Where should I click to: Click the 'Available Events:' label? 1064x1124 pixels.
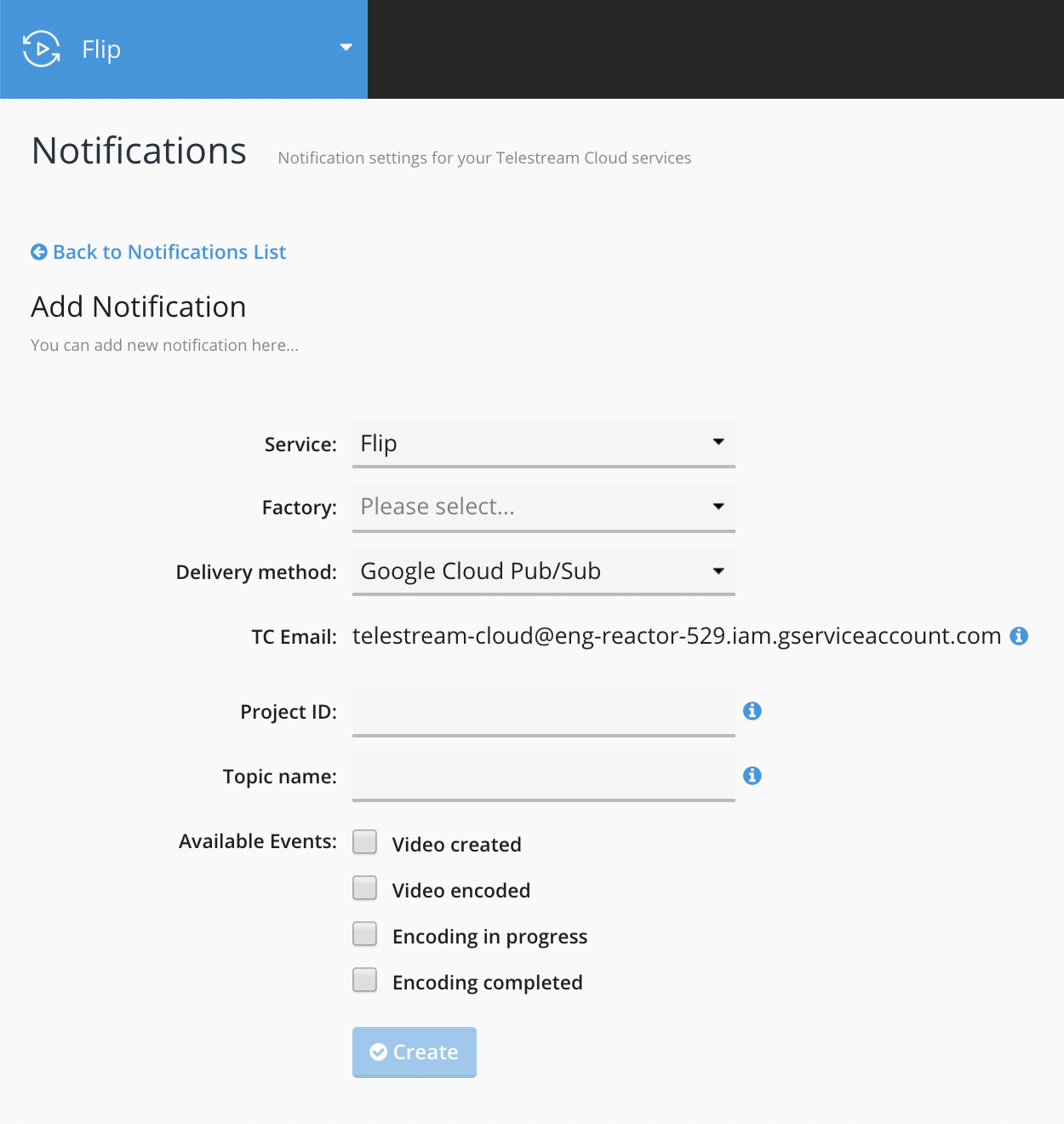[x=258, y=841]
